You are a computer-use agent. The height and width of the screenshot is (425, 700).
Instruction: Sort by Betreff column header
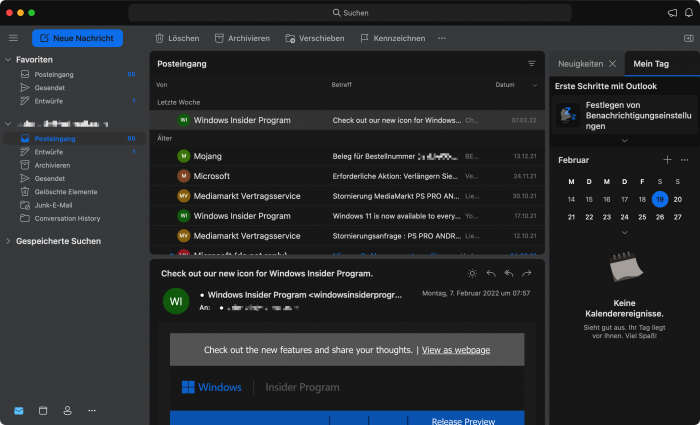tap(341, 85)
